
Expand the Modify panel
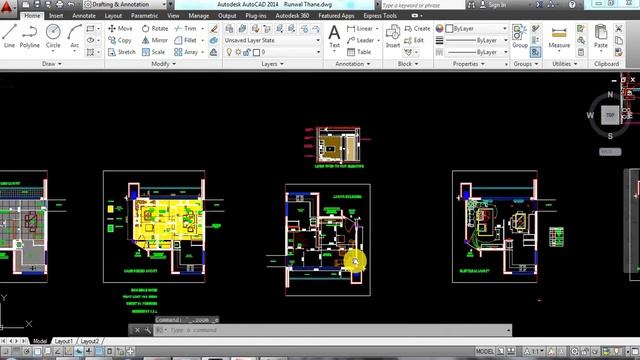(164, 64)
